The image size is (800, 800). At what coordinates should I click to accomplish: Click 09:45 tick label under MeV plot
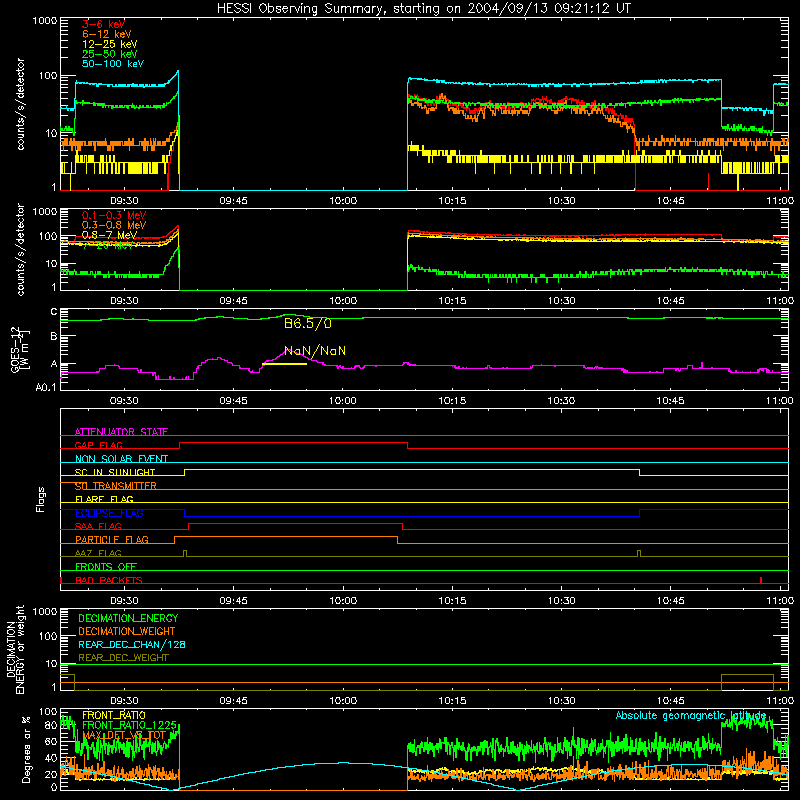coord(234,301)
